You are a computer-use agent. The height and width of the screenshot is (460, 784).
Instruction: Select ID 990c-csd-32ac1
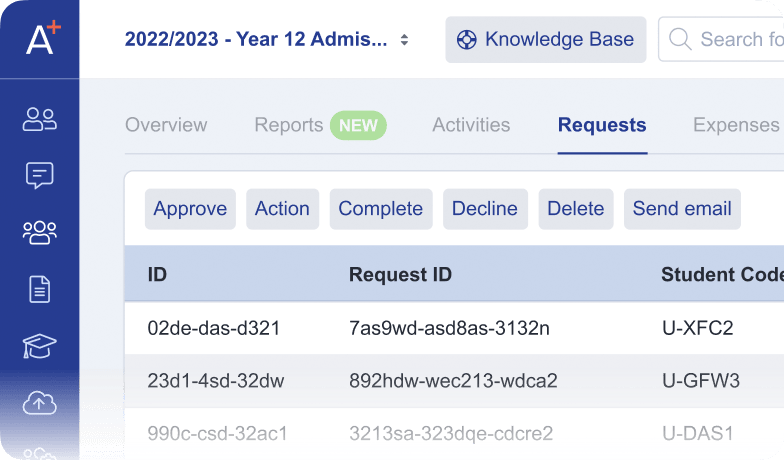(218, 434)
